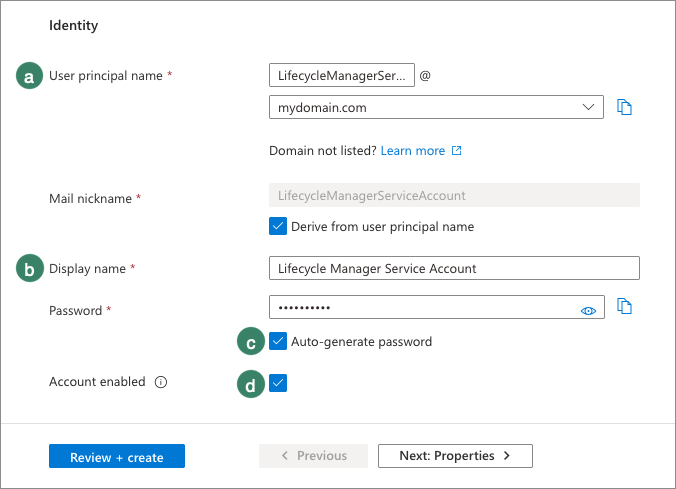
Task: Disable the Account enabled checkbox
Action: tap(279, 383)
